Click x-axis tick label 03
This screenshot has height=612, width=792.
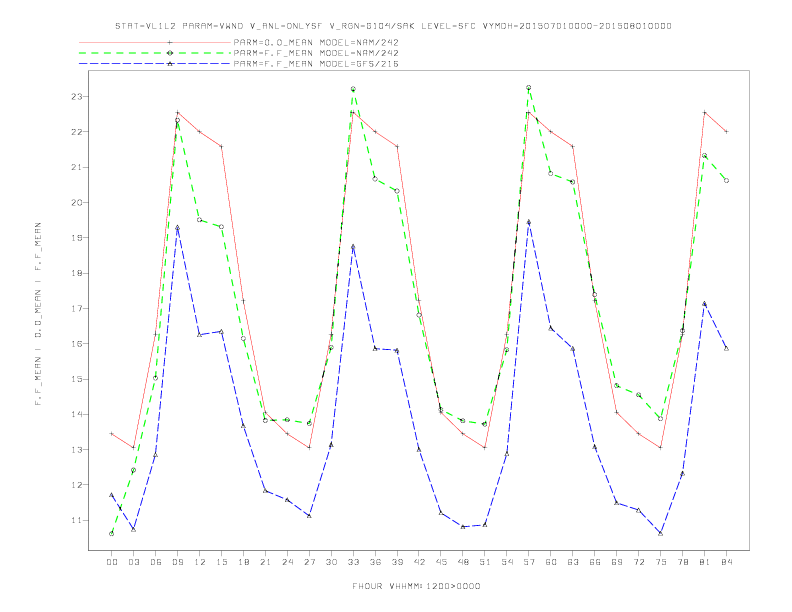[x=133, y=562]
